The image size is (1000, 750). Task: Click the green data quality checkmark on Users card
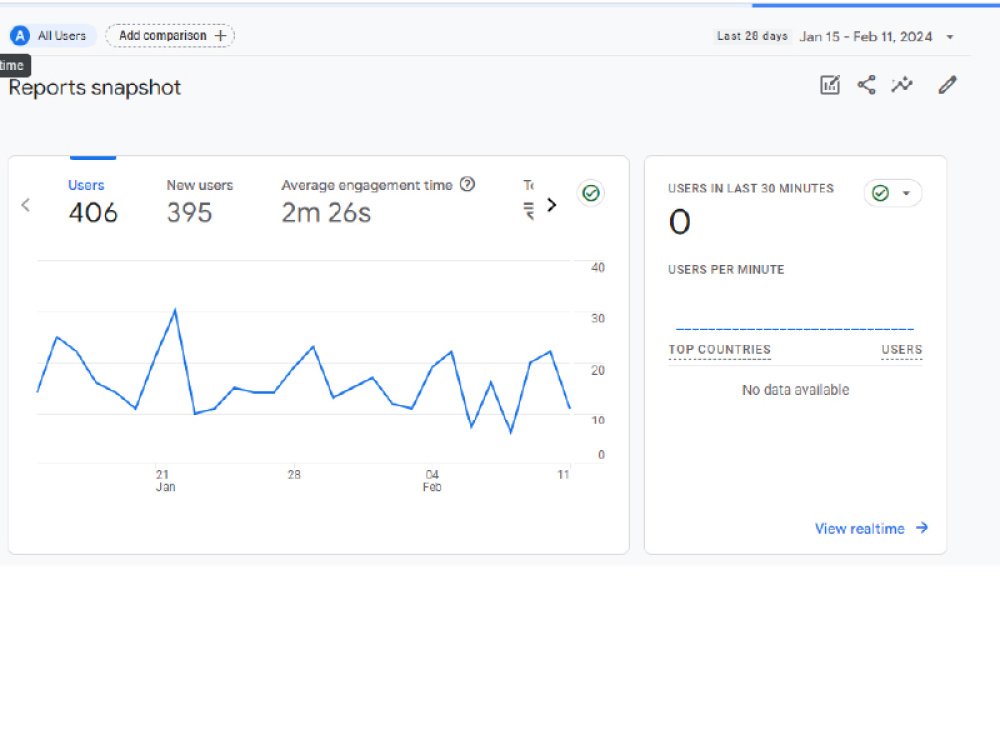591,193
